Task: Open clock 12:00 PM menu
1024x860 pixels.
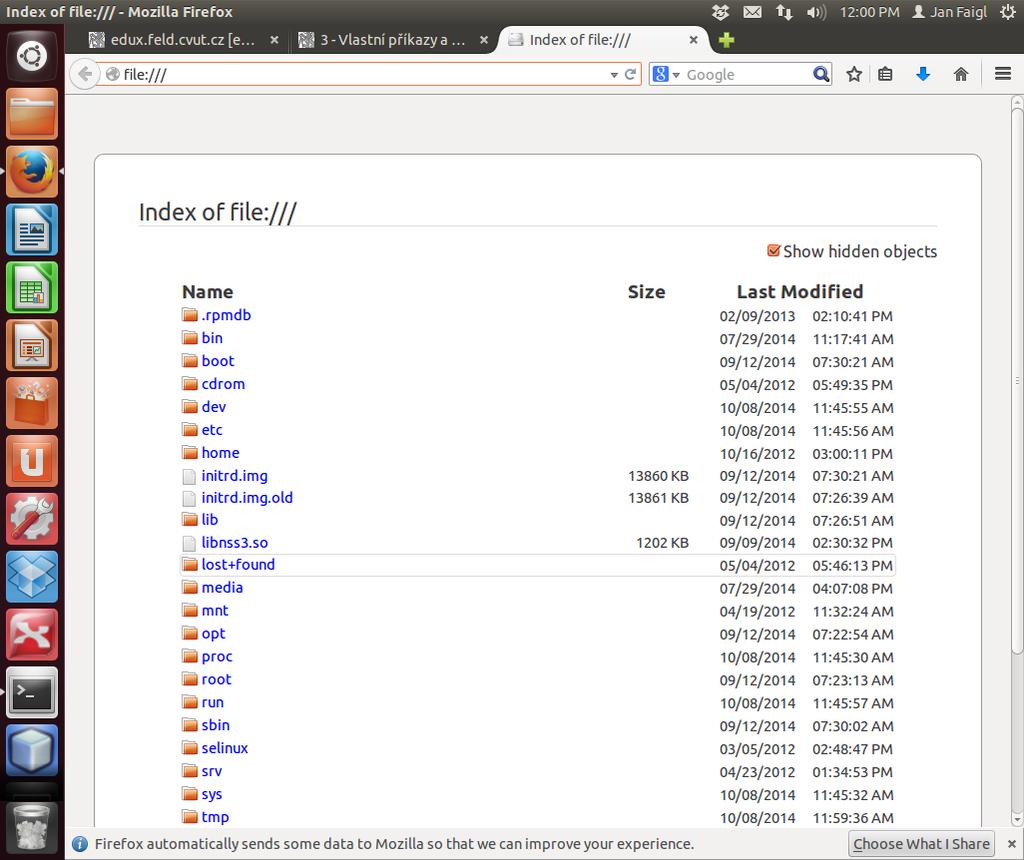Action: [x=869, y=12]
